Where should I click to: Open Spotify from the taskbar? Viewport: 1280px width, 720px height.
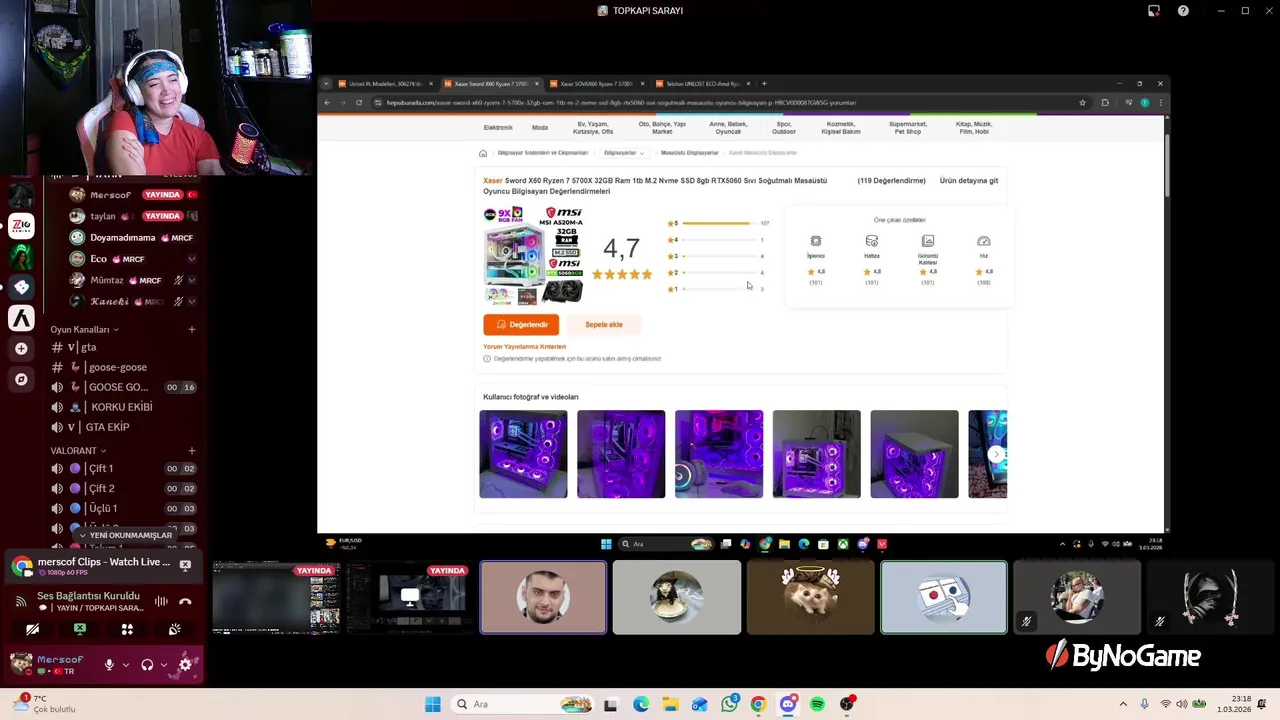coord(817,704)
